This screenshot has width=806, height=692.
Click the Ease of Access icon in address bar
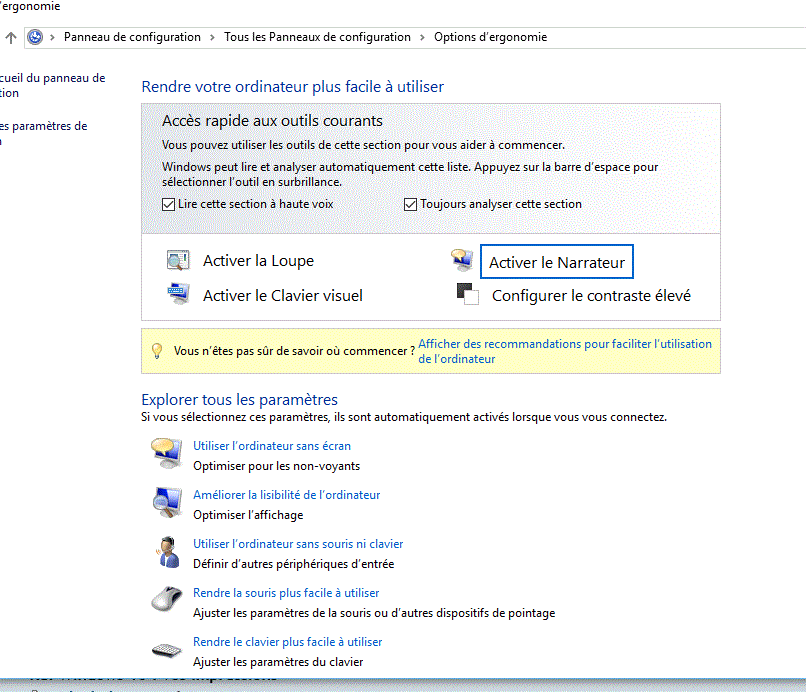click(x=35, y=37)
